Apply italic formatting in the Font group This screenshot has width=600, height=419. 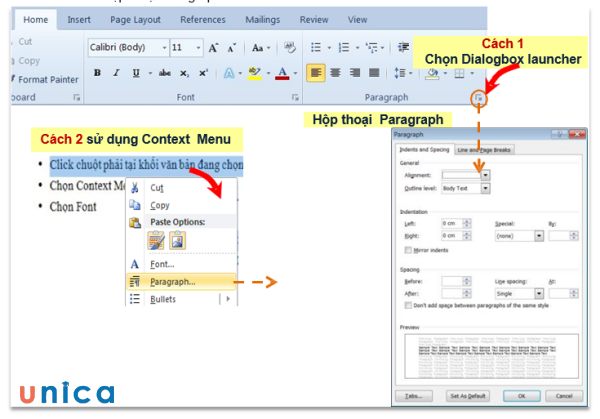point(116,73)
